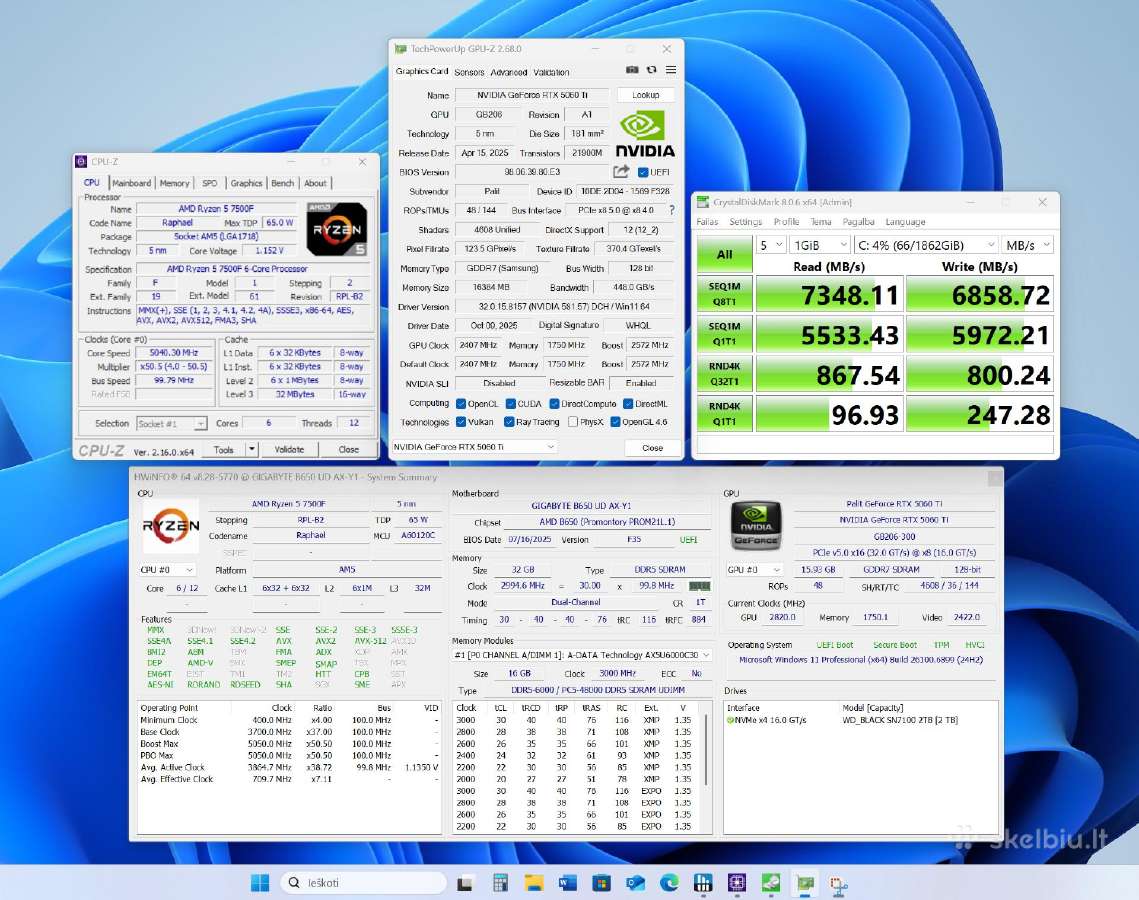Open the GPU-Z hamburger menu
Image resolution: width=1139 pixels, height=900 pixels.
(x=670, y=70)
